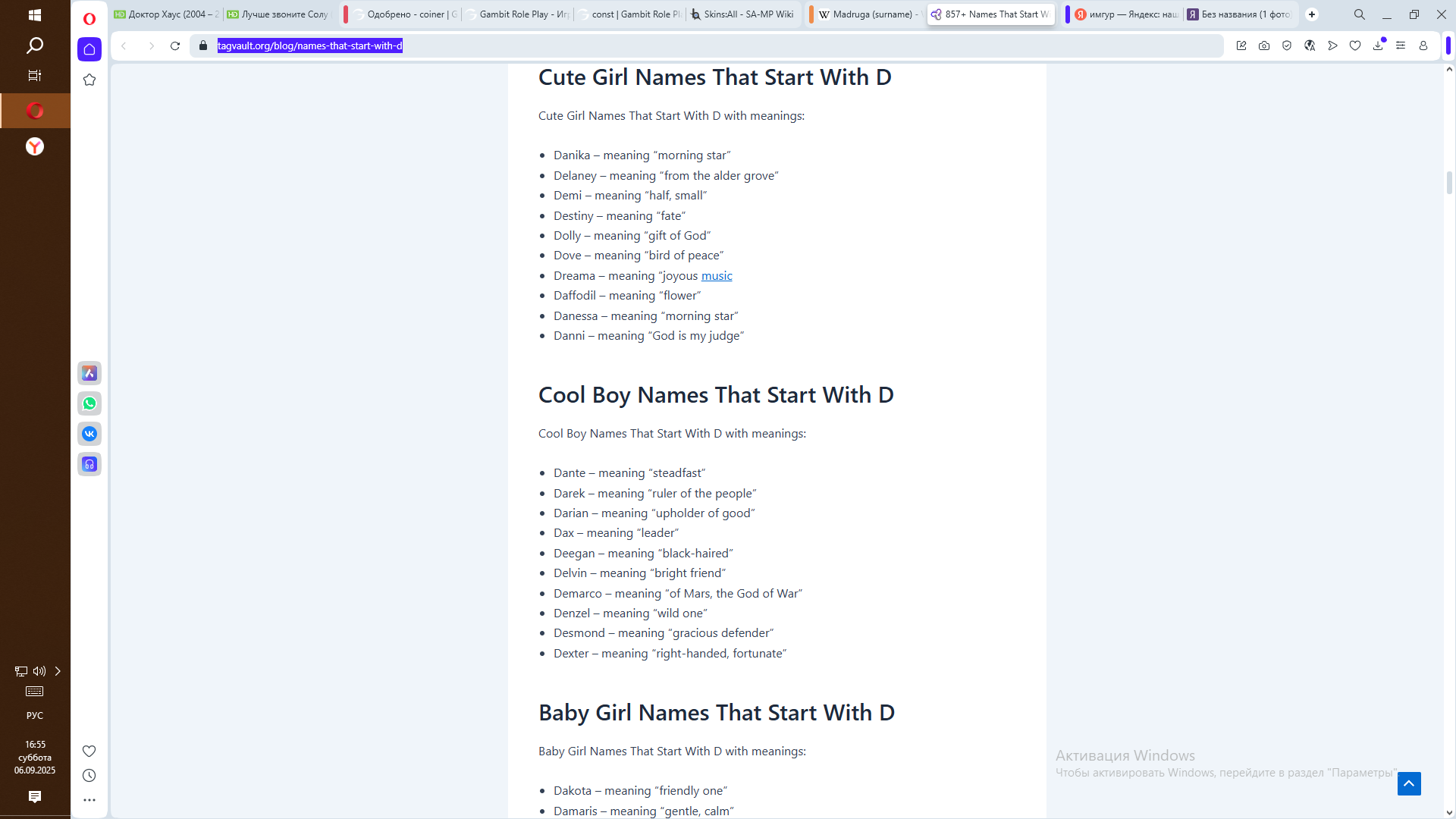
Task: Switch to the Skins:All SA-MP Wiki tab
Action: (743, 14)
